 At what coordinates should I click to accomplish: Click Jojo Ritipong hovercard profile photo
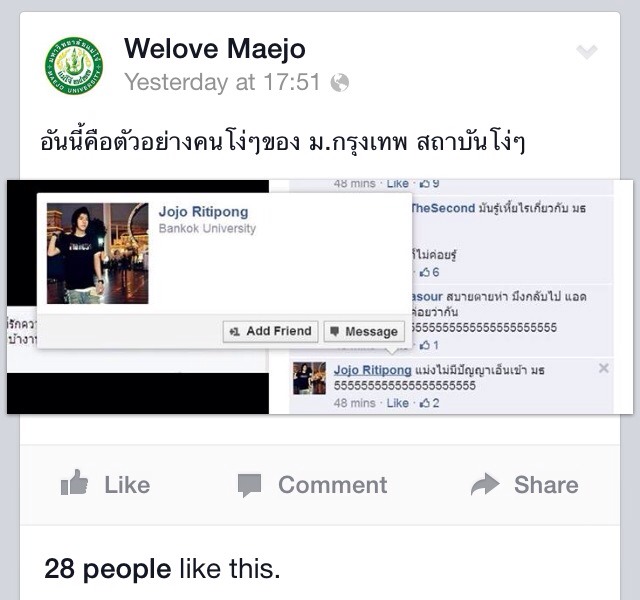[x=98, y=253]
